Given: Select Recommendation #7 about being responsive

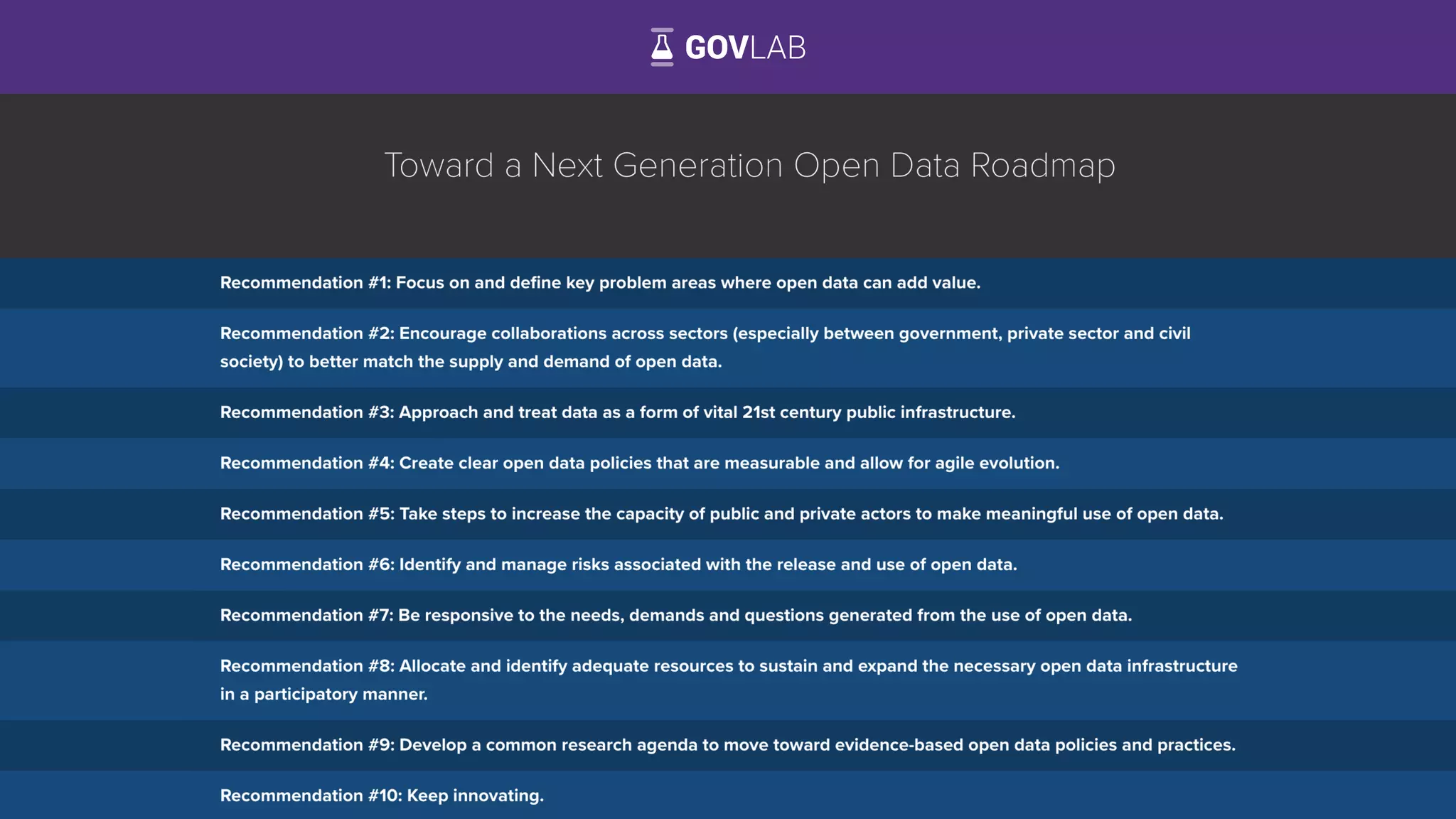Looking at the screenshot, I should coord(675,616).
